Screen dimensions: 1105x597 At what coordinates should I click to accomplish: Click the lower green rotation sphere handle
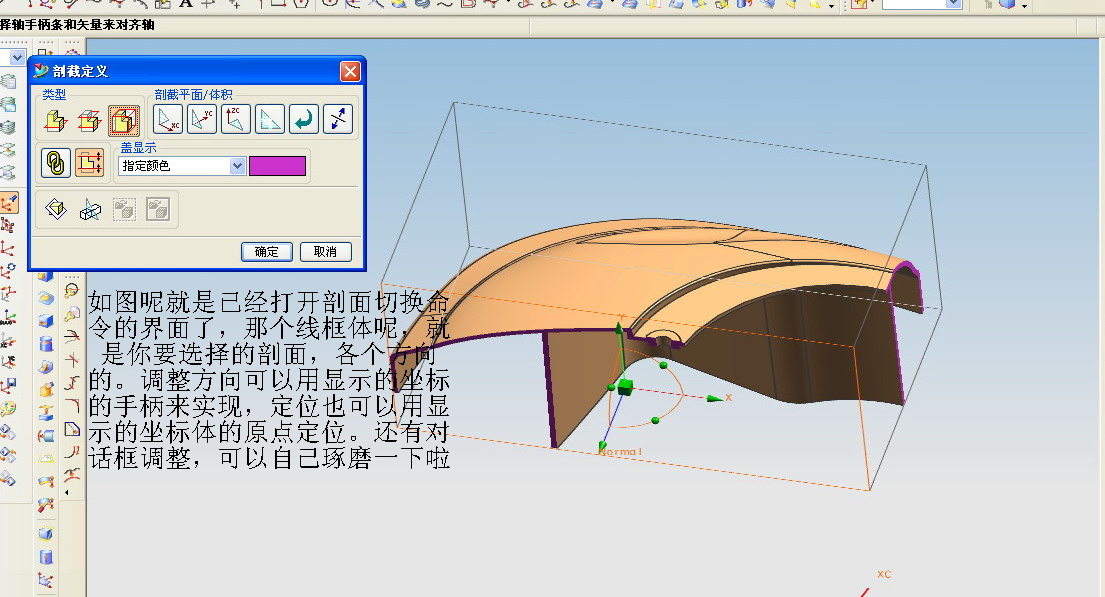pyautogui.click(x=655, y=420)
